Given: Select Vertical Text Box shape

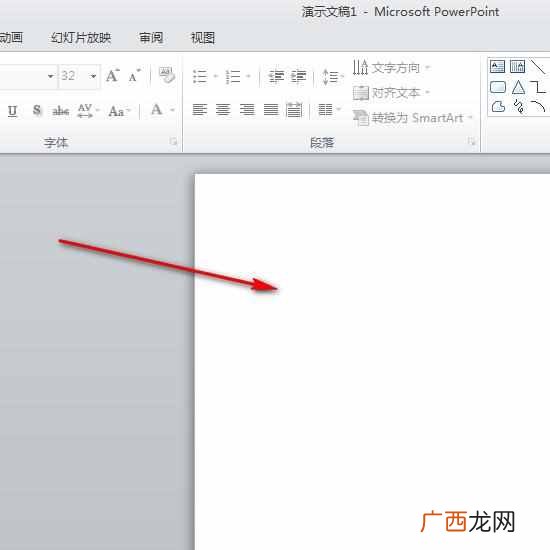Looking at the screenshot, I should coord(518,66).
